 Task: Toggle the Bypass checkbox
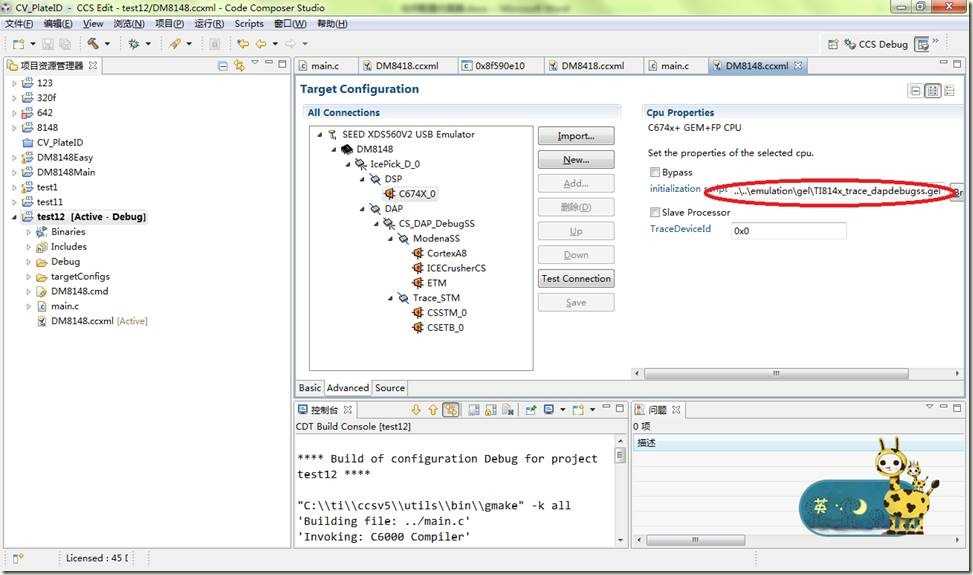coord(655,172)
